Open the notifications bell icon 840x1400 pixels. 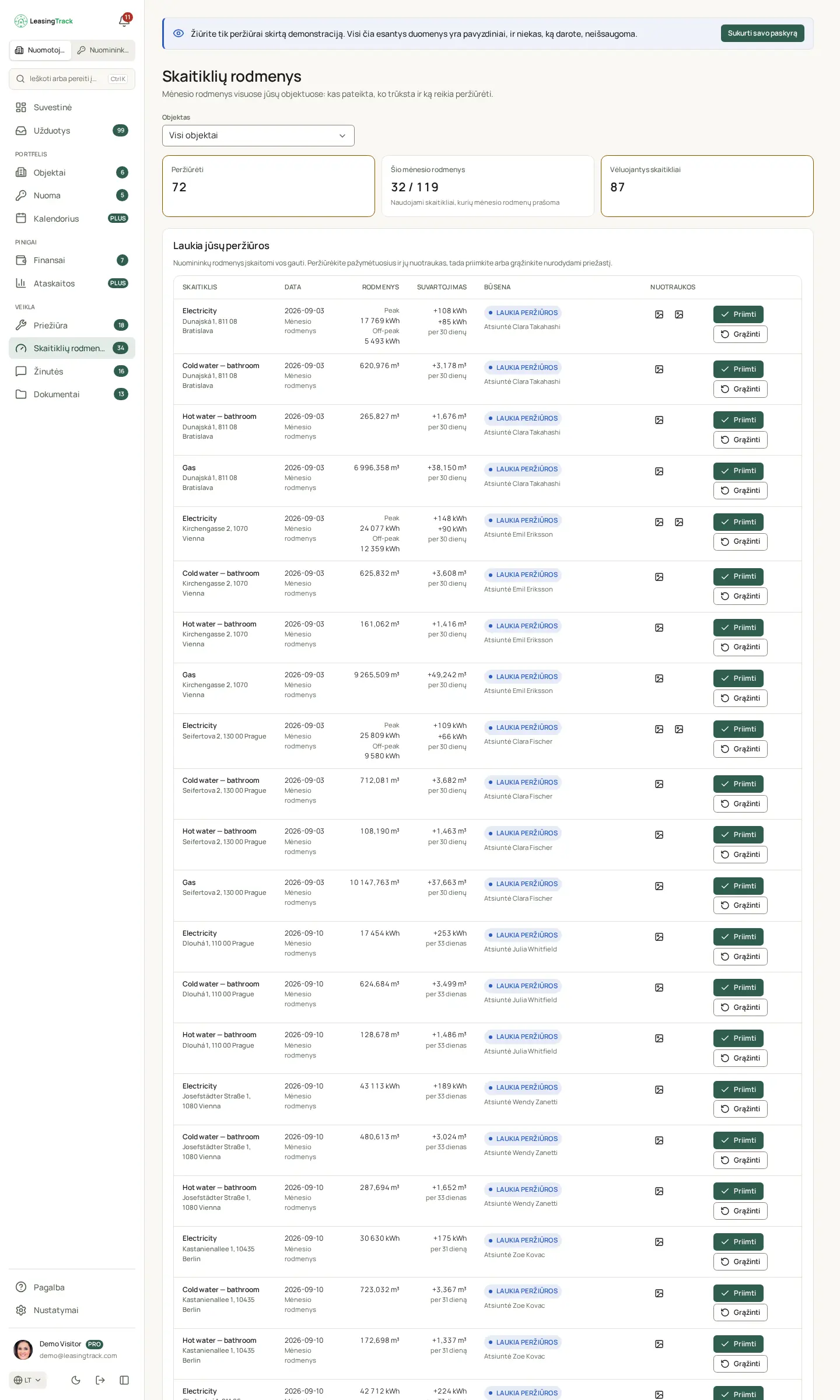pyautogui.click(x=124, y=21)
